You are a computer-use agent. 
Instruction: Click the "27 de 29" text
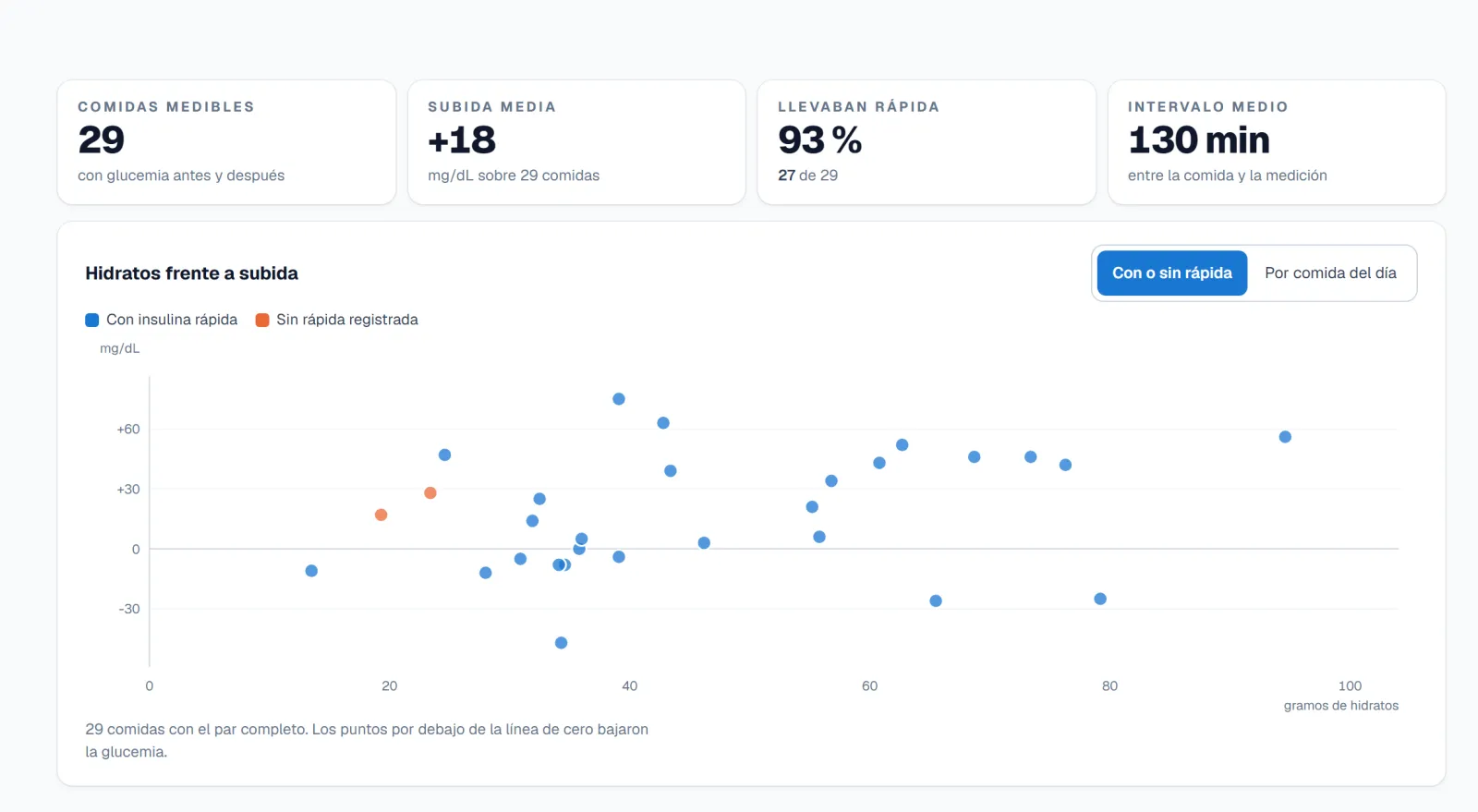click(x=808, y=176)
